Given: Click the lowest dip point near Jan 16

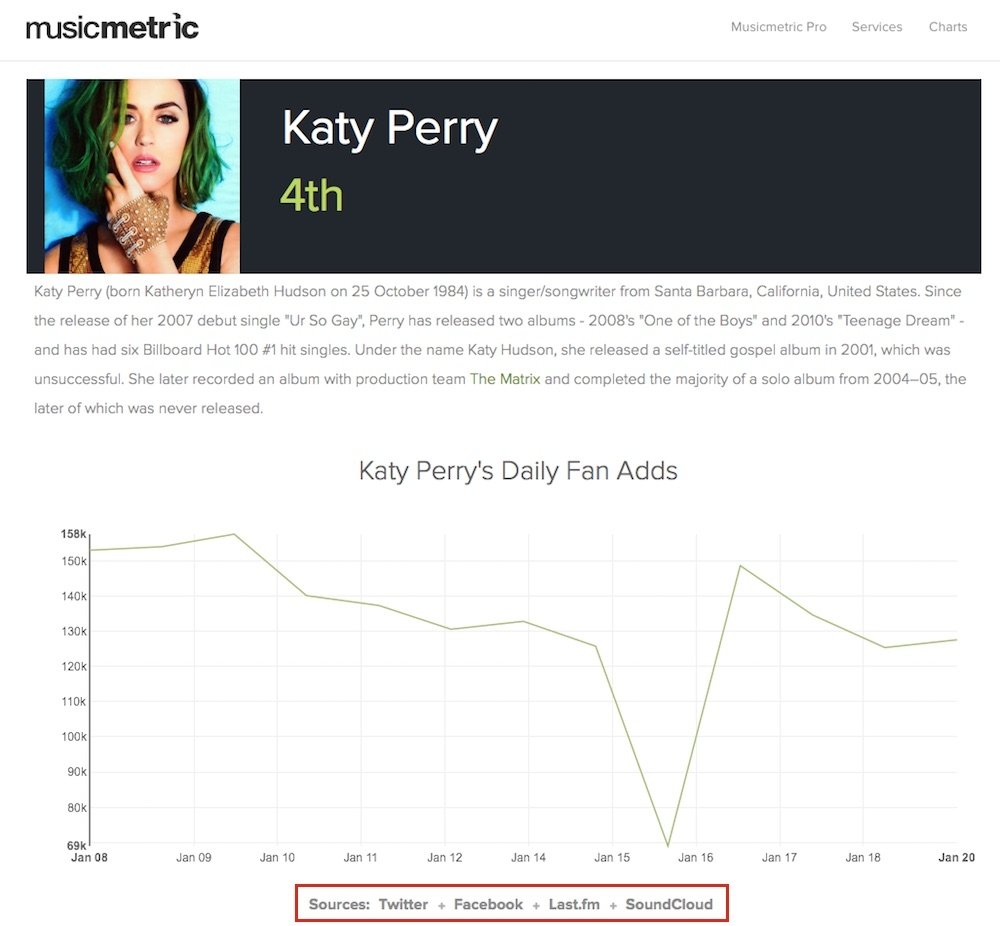Looking at the screenshot, I should [x=668, y=846].
